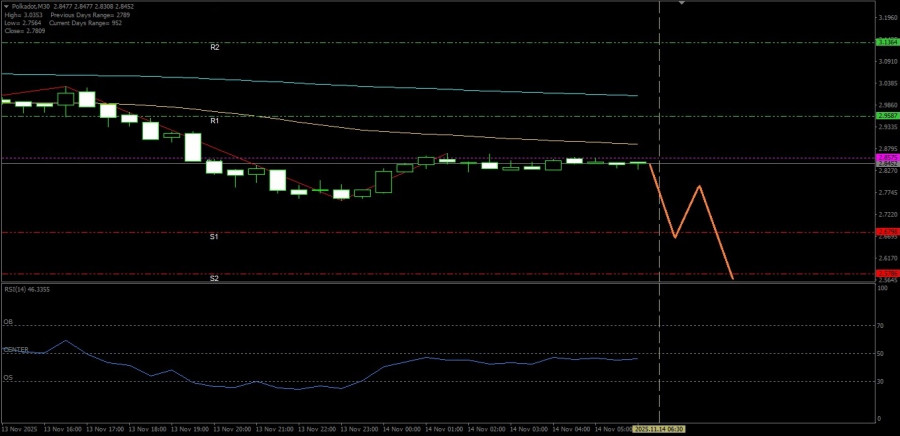900x436 pixels.
Task: Expand the Polkadot,M30 chart title arrow
Action: [6, 5]
